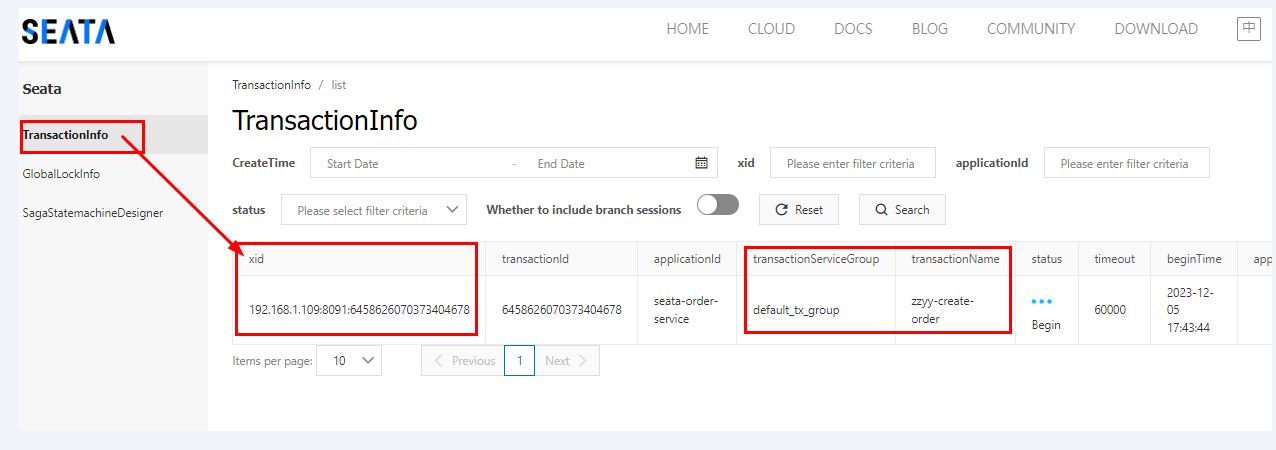Screen dimensions: 1276x450
Task: Focus the Start Date field
Action: 414,163
